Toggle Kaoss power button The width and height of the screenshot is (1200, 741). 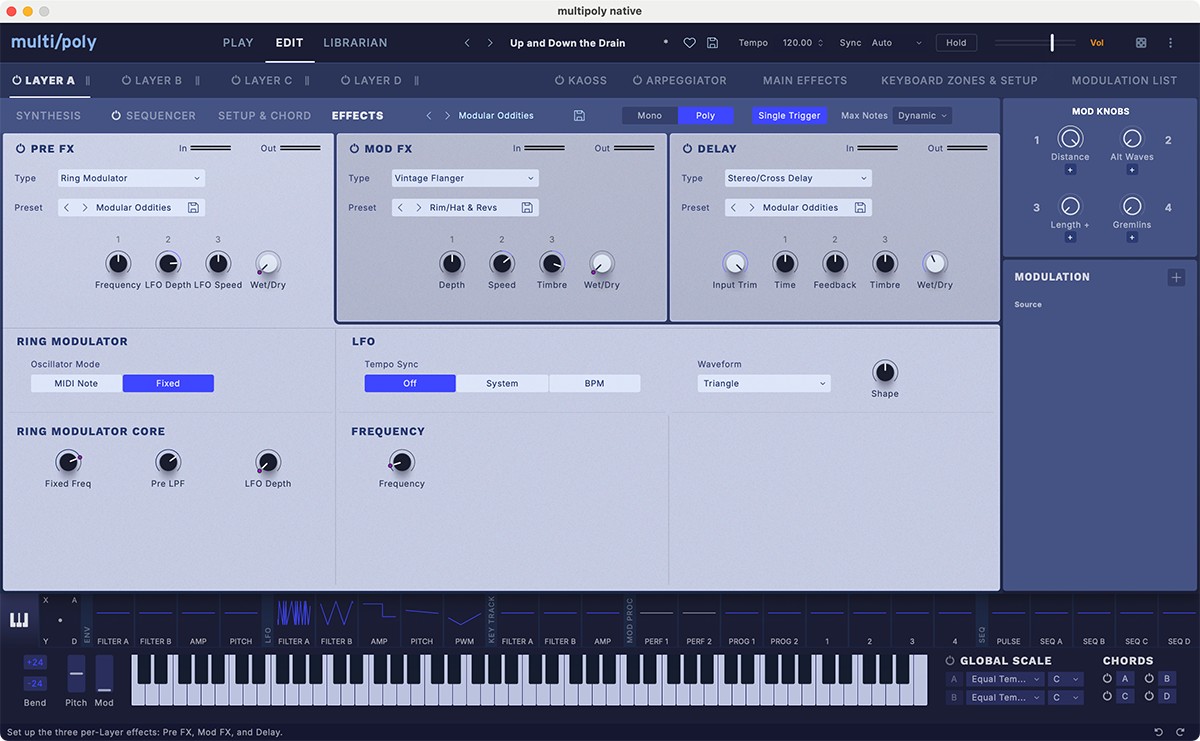[559, 80]
